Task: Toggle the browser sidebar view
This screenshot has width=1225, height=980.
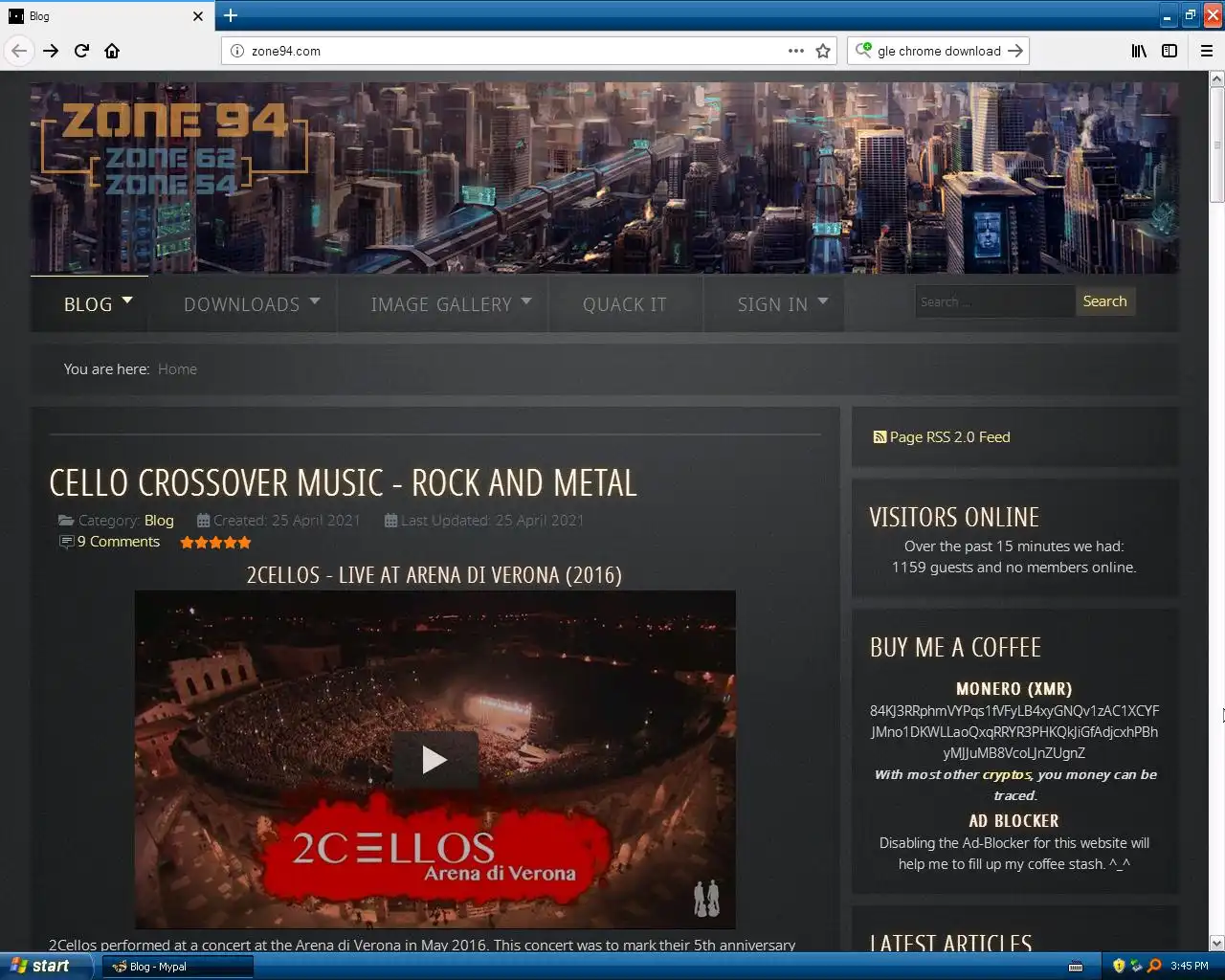Action: click(1169, 51)
